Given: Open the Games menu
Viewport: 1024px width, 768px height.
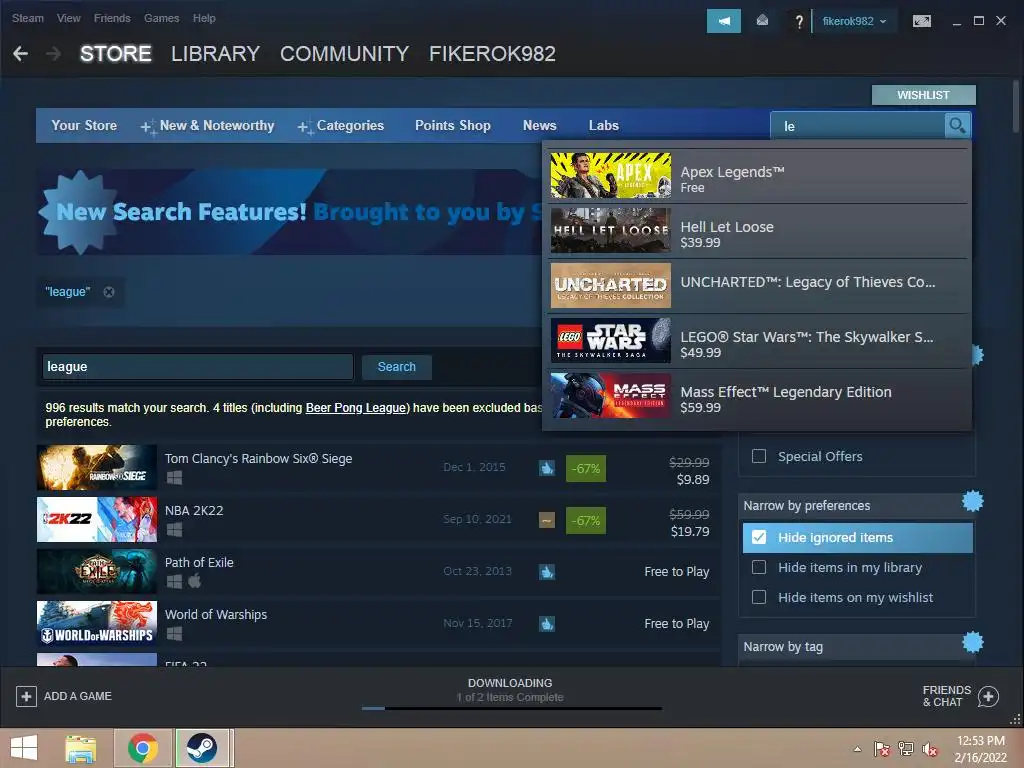Looking at the screenshot, I should pos(161,18).
